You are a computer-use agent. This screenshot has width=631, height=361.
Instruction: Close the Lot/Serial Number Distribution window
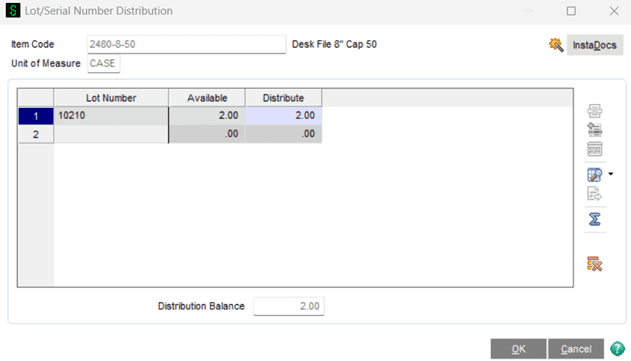614,11
